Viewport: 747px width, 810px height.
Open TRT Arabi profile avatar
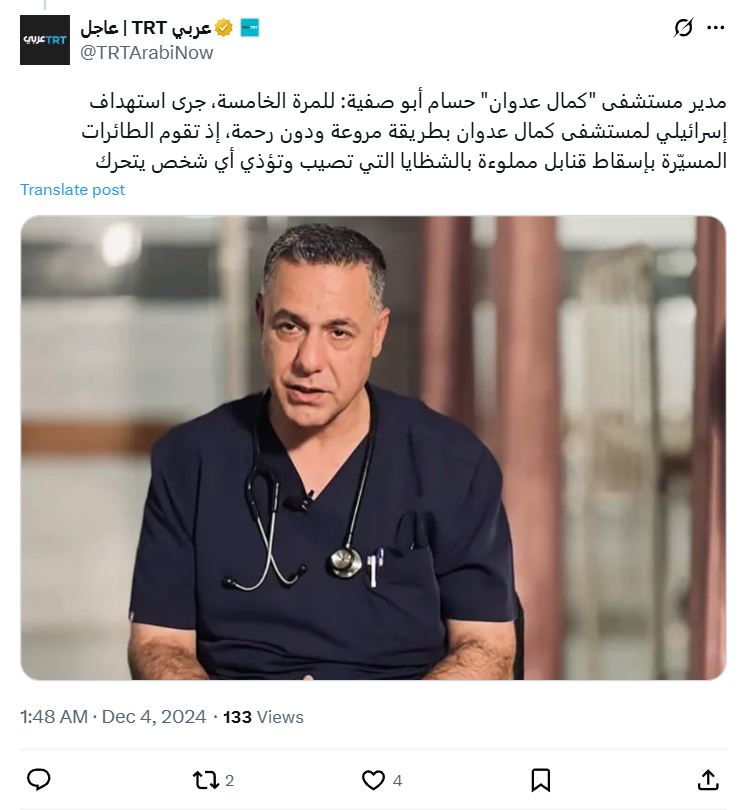pyautogui.click(x=45, y=40)
